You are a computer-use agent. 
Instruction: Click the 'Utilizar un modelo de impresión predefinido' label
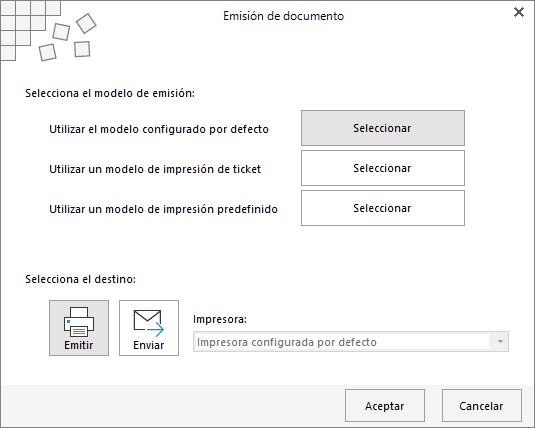[163, 209]
